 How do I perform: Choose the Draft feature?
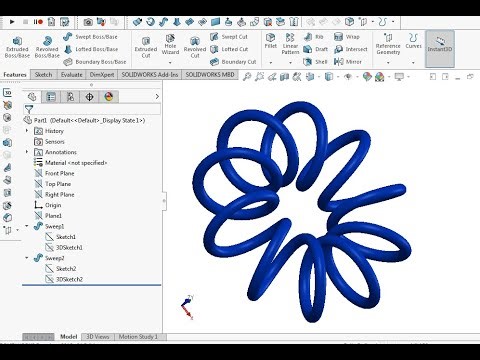click(x=316, y=49)
